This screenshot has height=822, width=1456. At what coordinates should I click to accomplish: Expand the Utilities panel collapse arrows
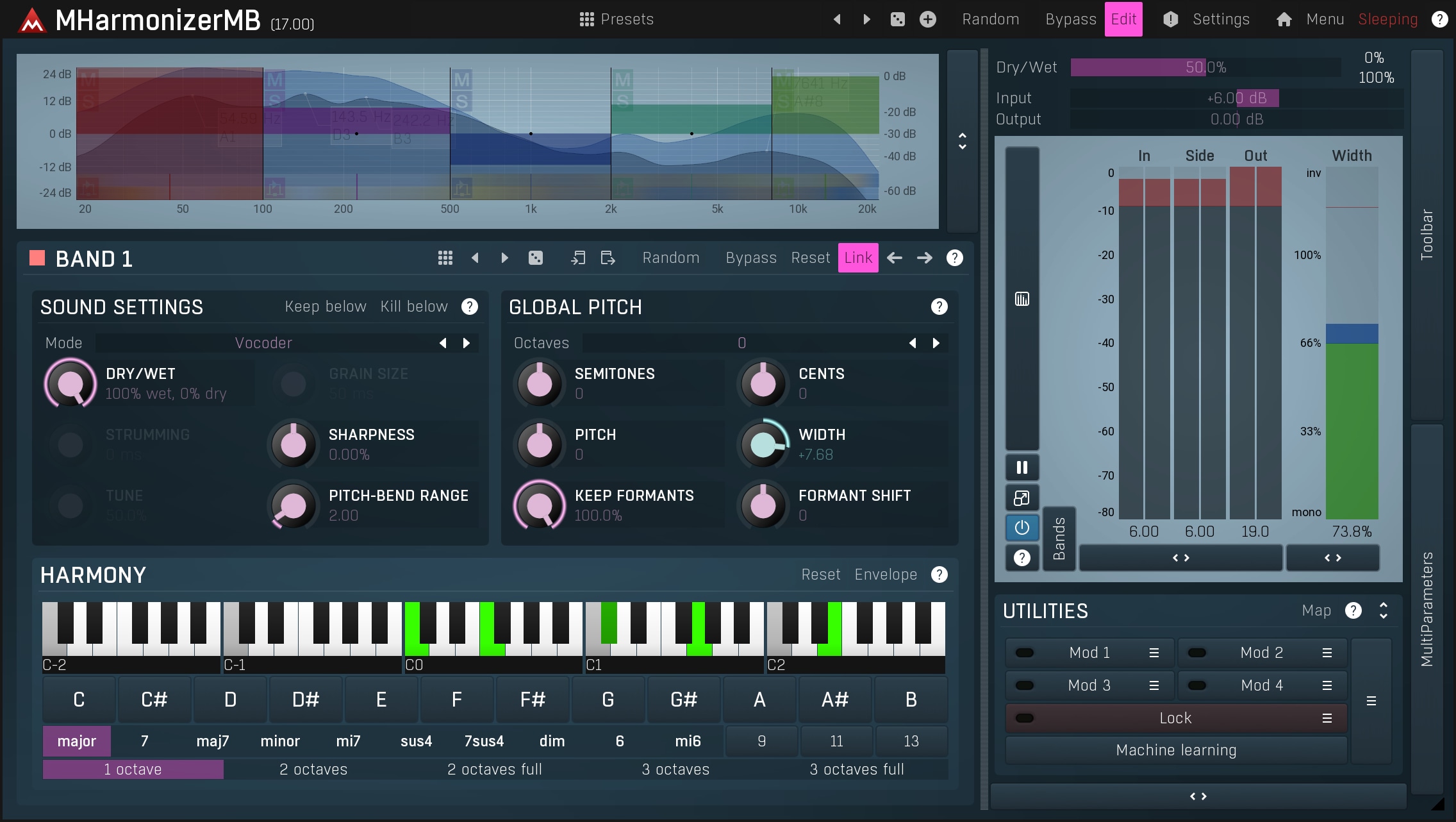pos(1383,610)
